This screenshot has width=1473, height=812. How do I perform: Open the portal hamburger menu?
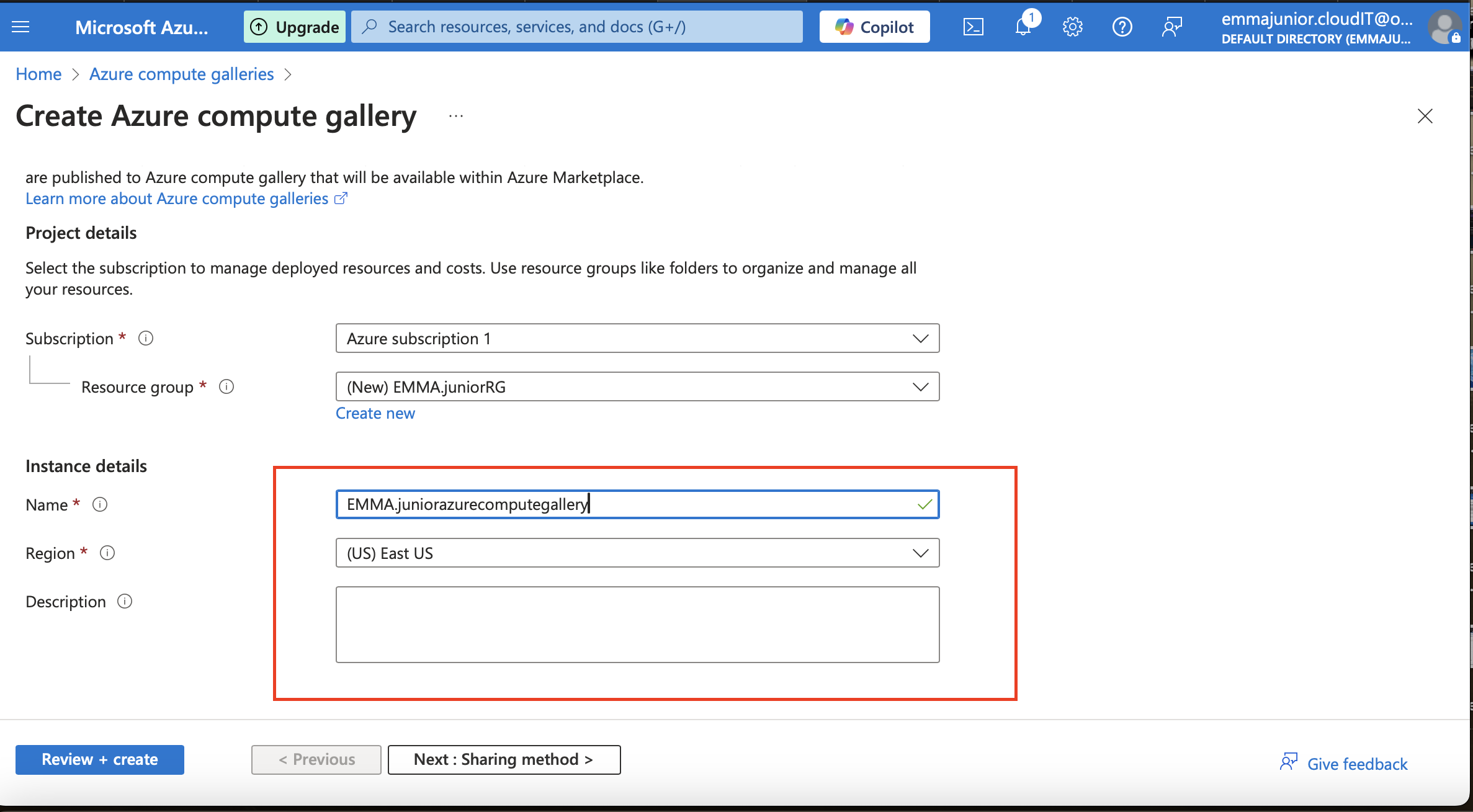click(x=20, y=27)
